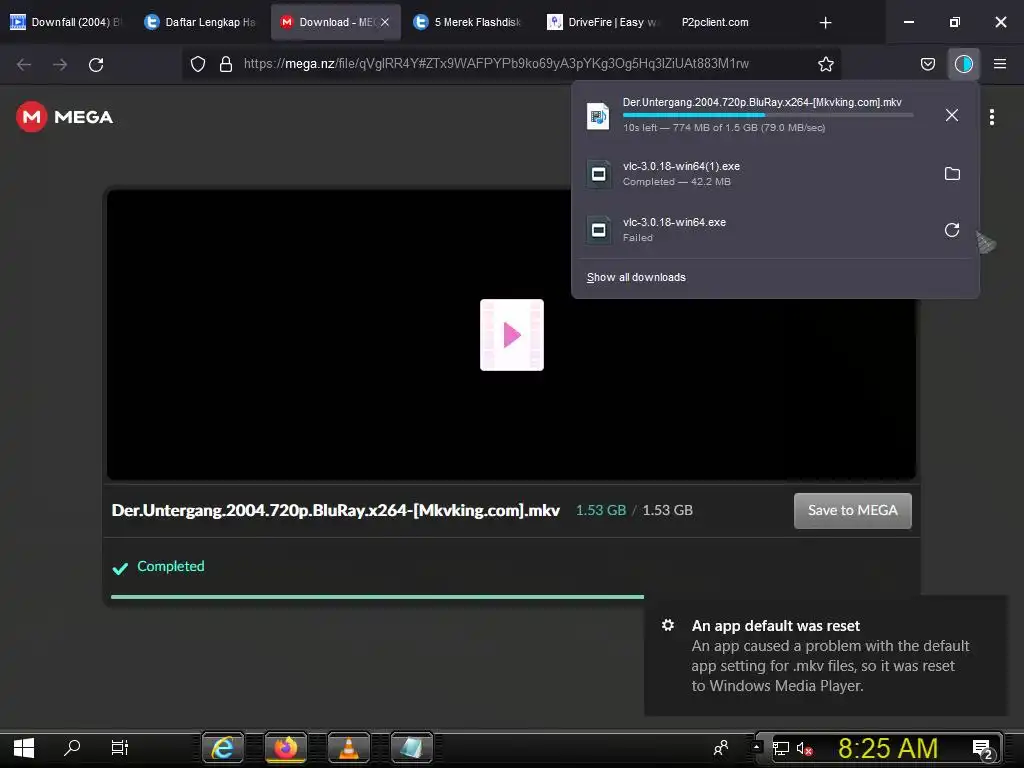Open Save to Pocket
This screenshot has height=768, width=1024.
tap(927, 64)
